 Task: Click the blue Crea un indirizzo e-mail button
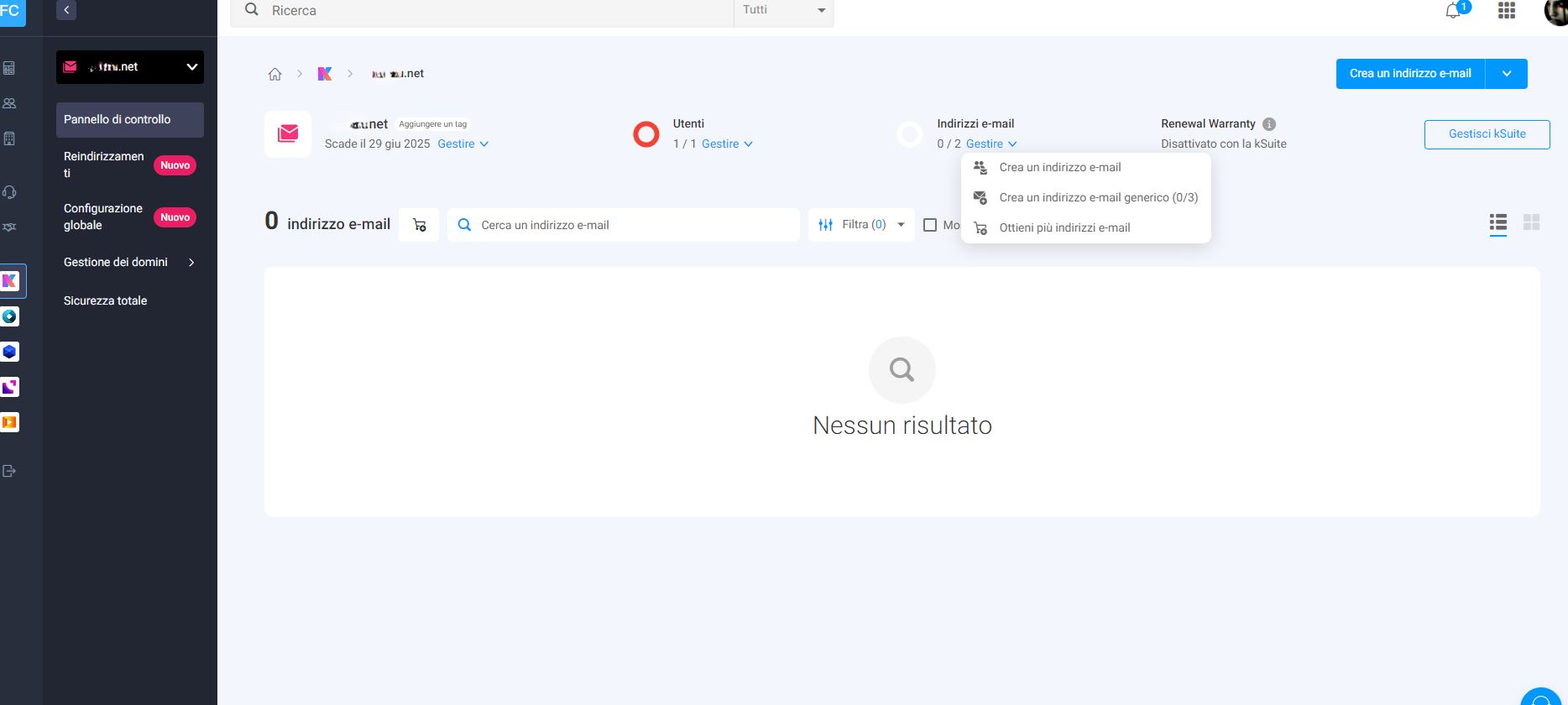click(1410, 74)
